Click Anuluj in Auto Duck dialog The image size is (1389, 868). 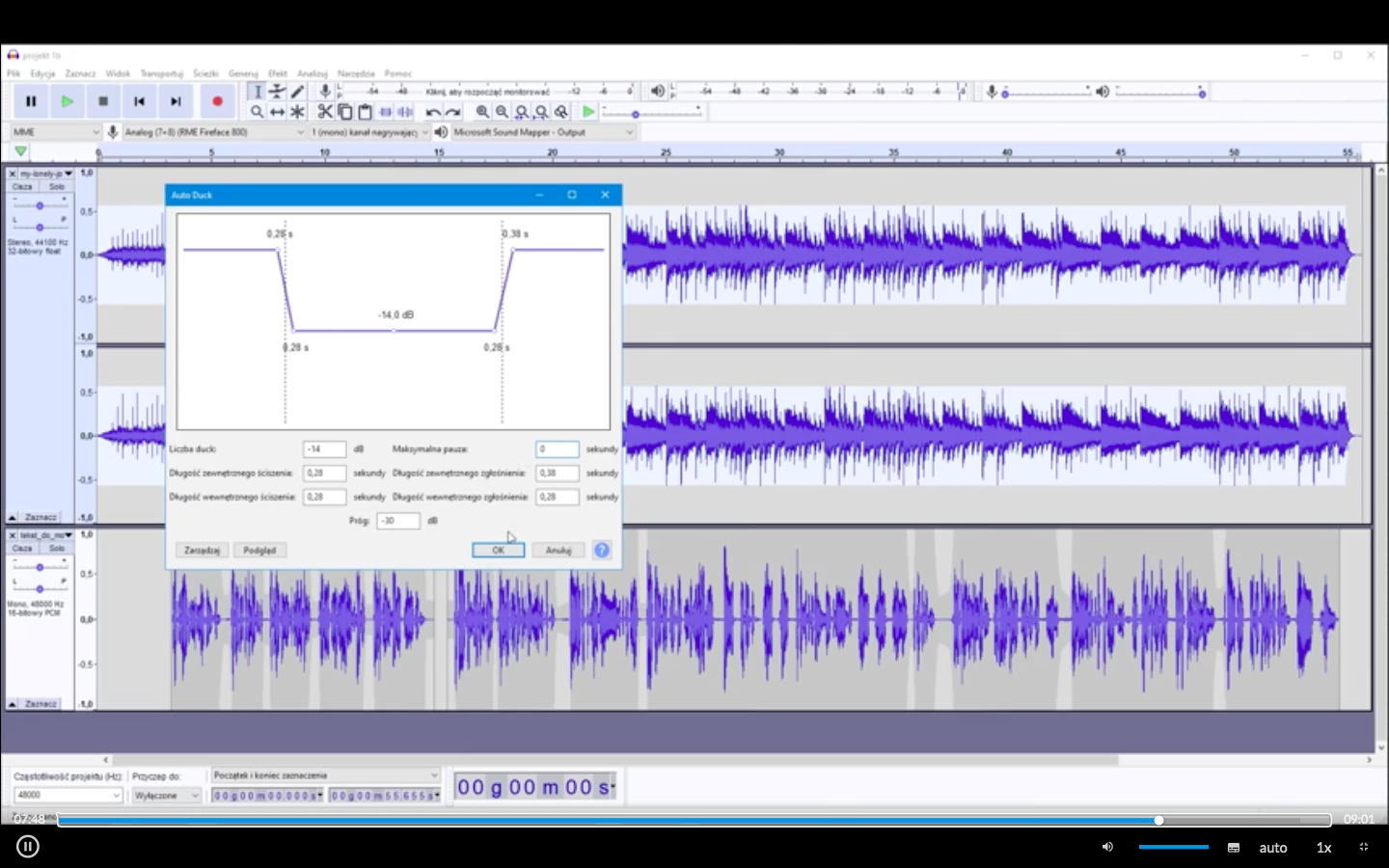tap(558, 550)
